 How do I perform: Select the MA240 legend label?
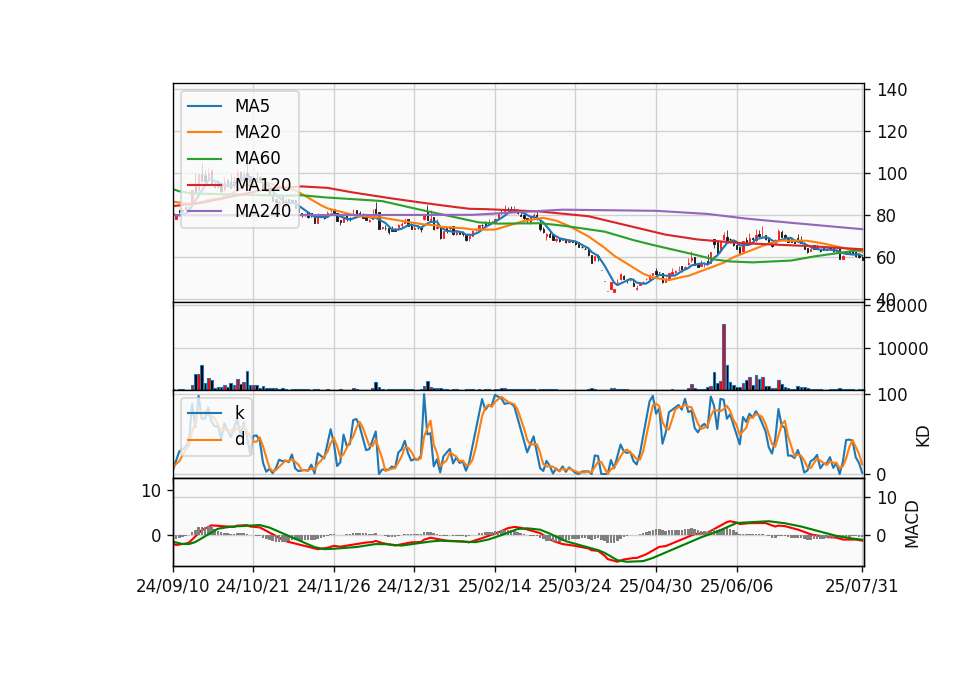pos(263,211)
